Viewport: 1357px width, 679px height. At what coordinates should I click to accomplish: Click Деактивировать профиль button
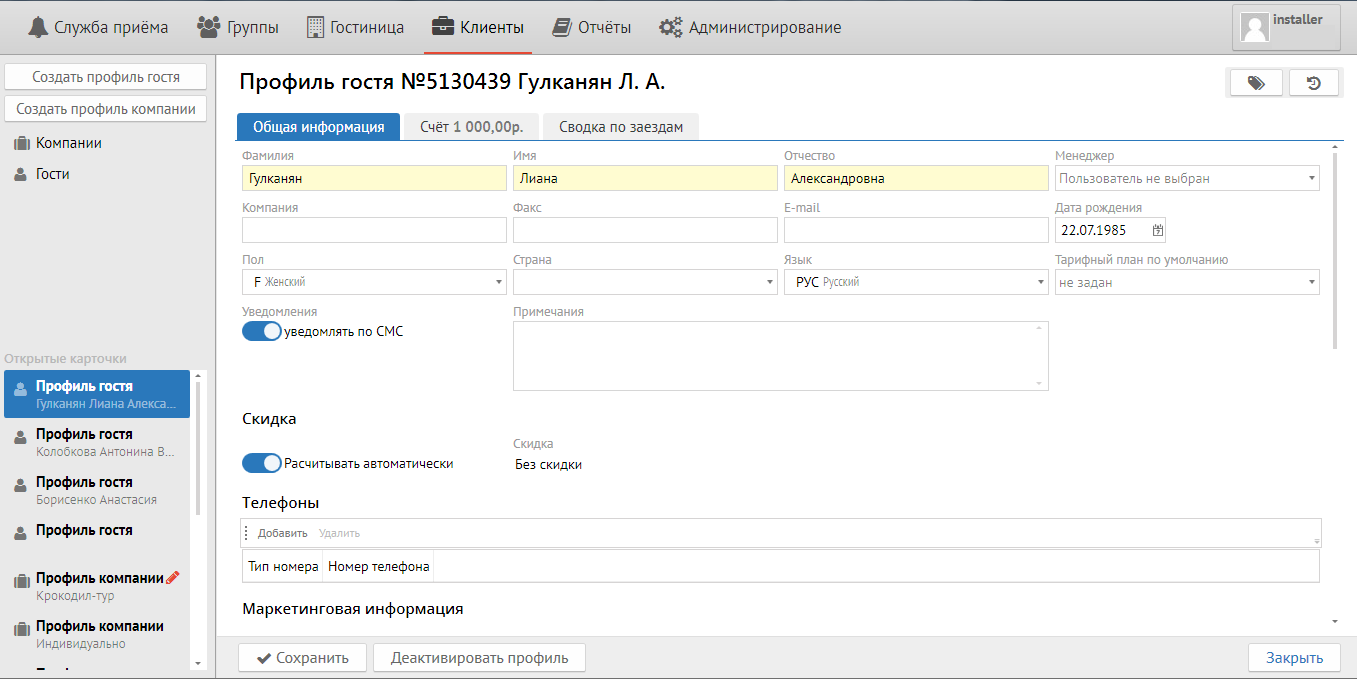[479, 658]
